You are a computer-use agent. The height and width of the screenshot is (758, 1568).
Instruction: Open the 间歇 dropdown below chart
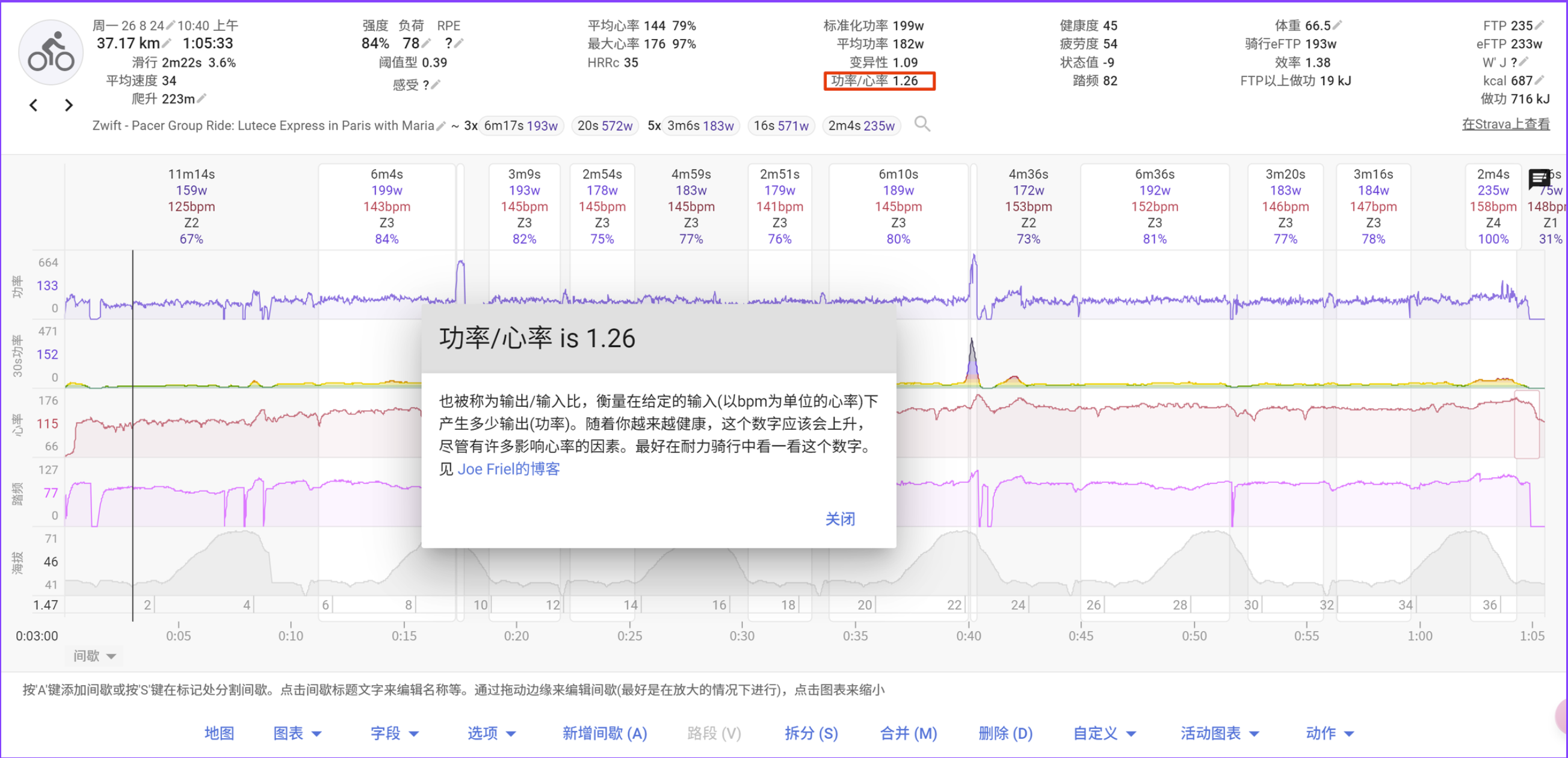(94, 656)
